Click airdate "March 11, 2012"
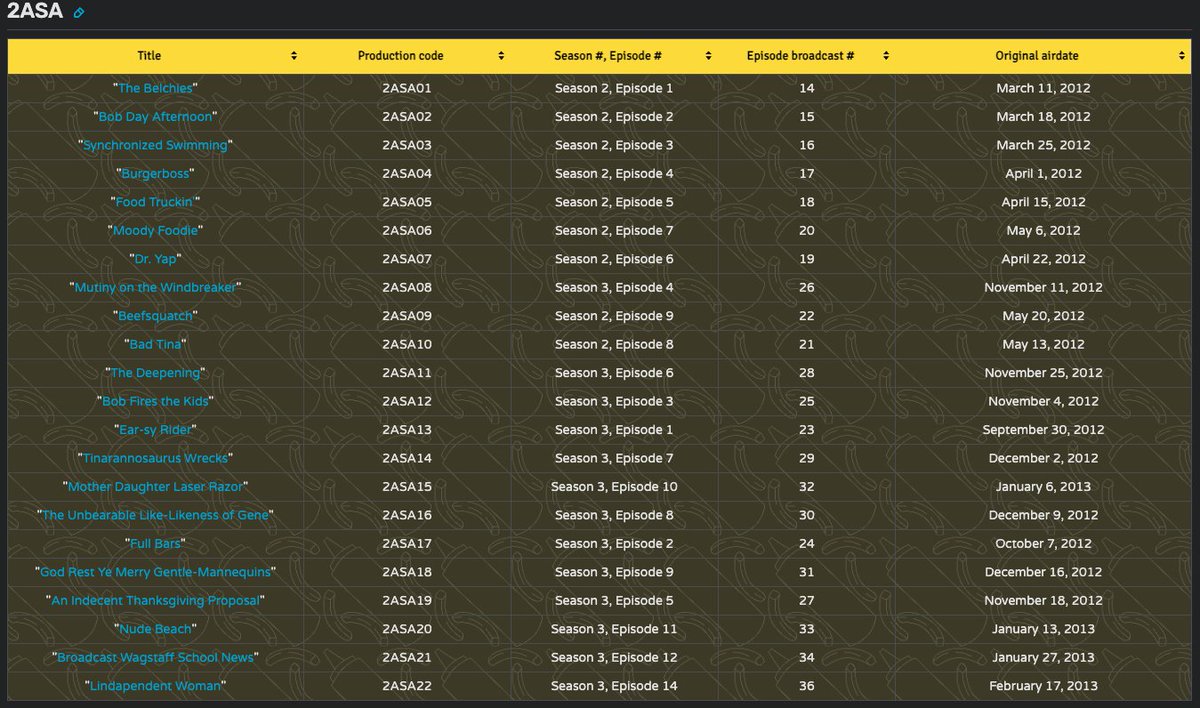The image size is (1200, 708). [x=1043, y=88]
